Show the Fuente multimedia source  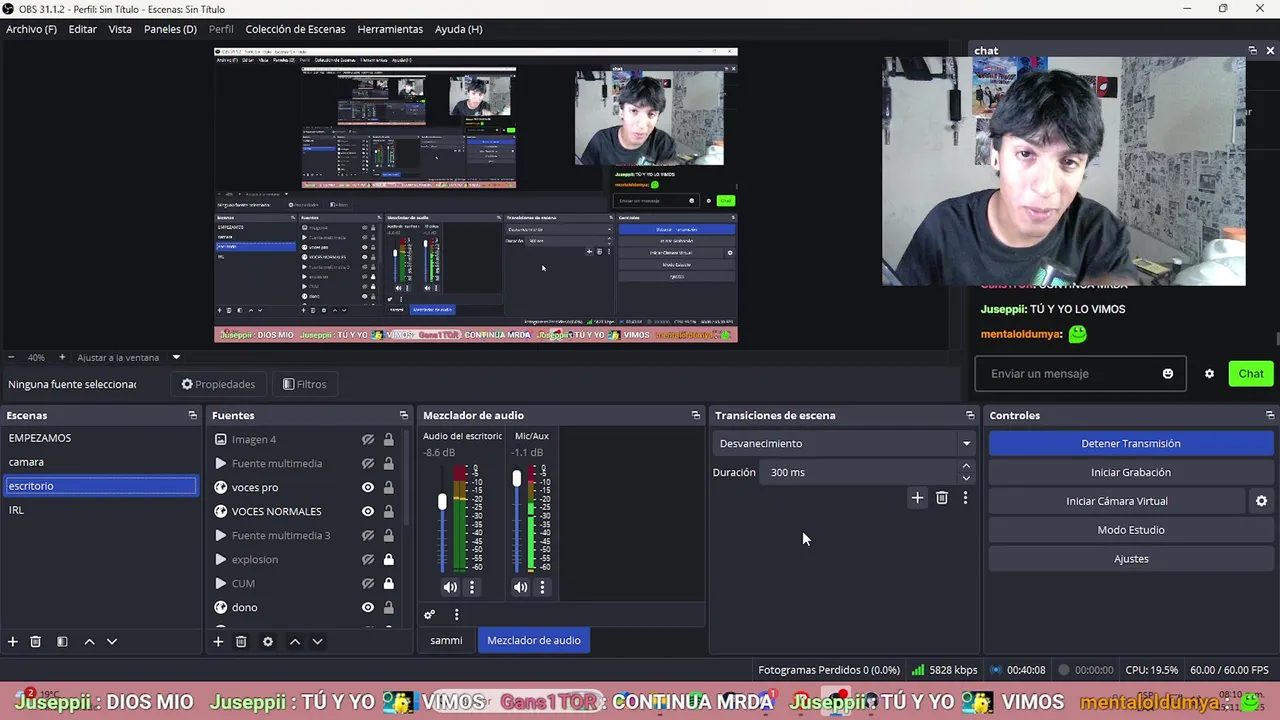(x=368, y=463)
